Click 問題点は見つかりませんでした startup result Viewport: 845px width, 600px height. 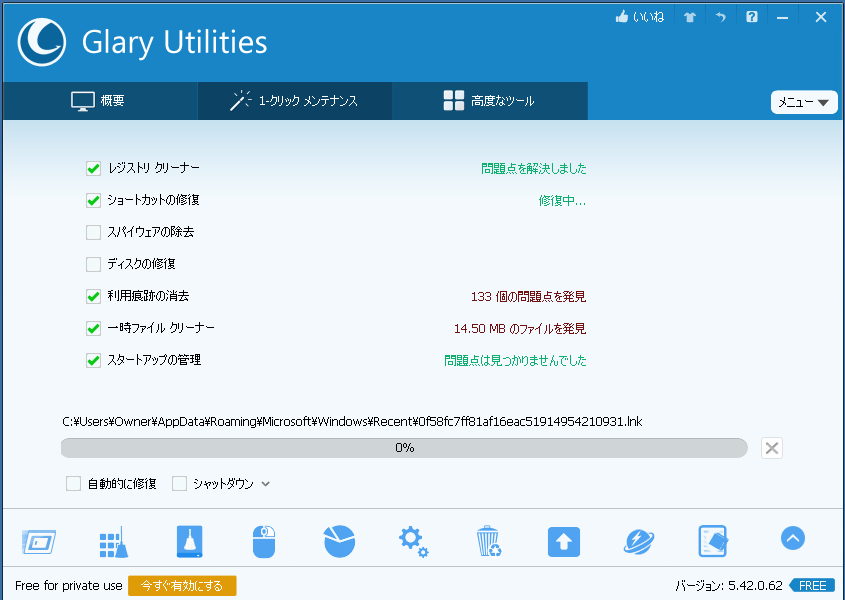point(515,360)
